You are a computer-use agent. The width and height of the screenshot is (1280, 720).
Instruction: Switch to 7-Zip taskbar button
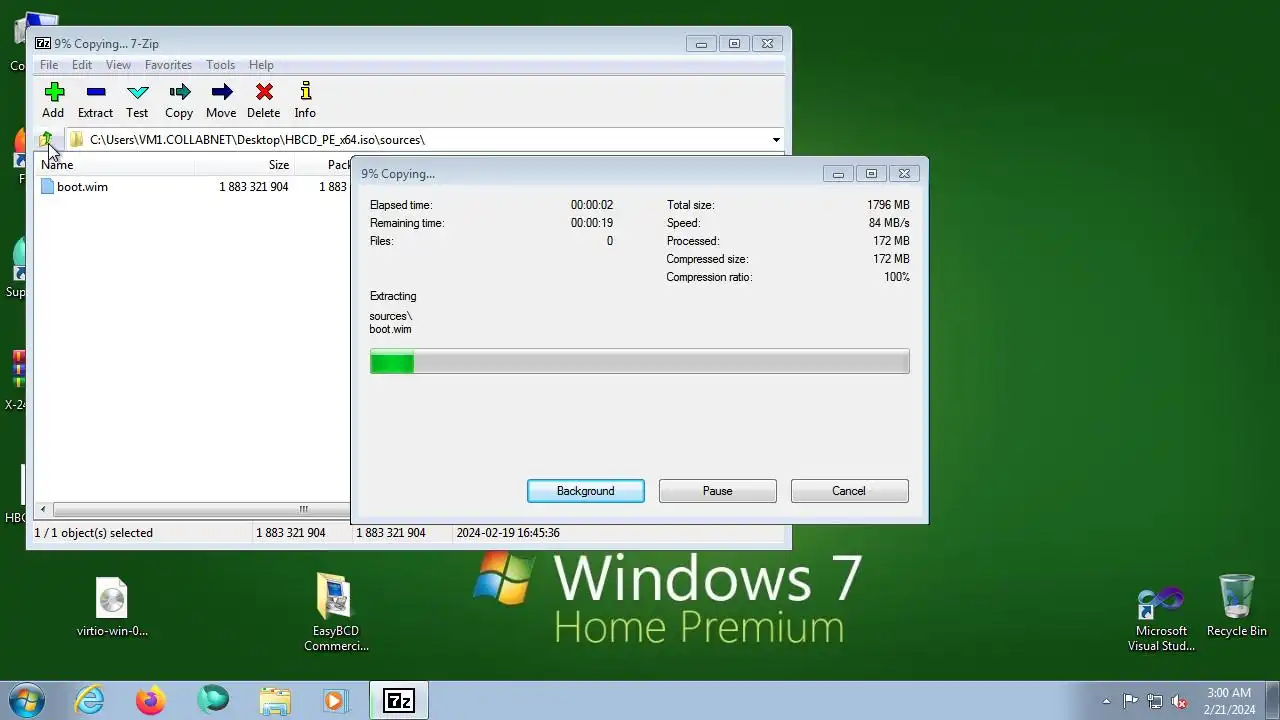pyautogui.click(x=399, y=701)
